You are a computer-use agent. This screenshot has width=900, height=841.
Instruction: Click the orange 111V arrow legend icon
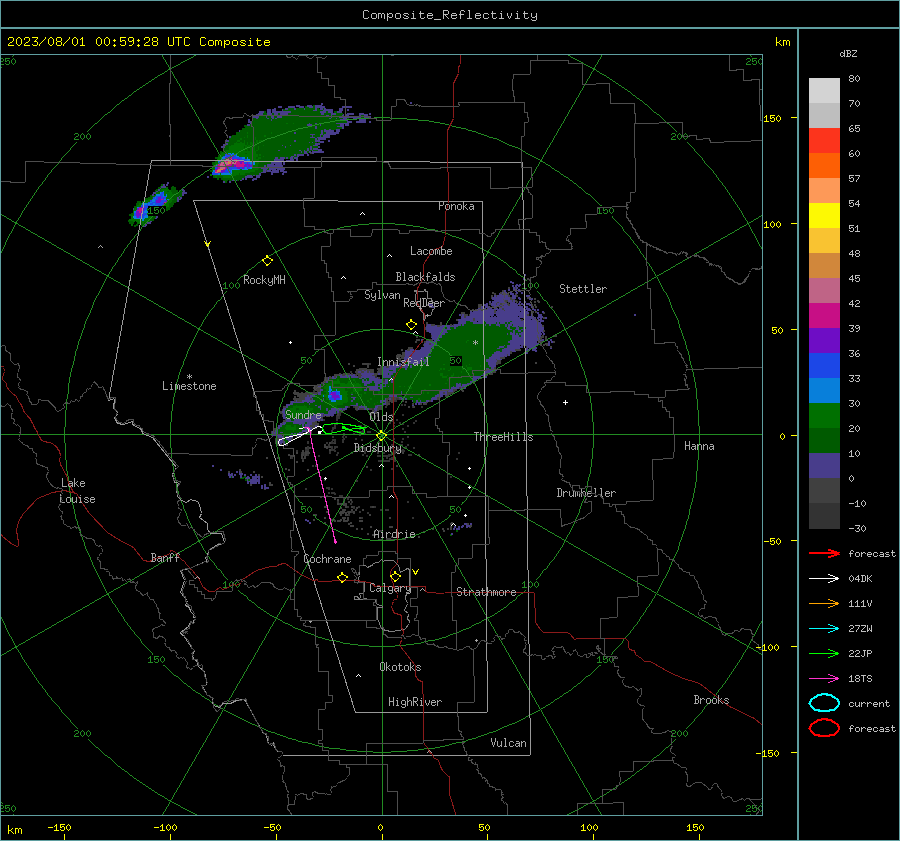[x=824, y=603]
